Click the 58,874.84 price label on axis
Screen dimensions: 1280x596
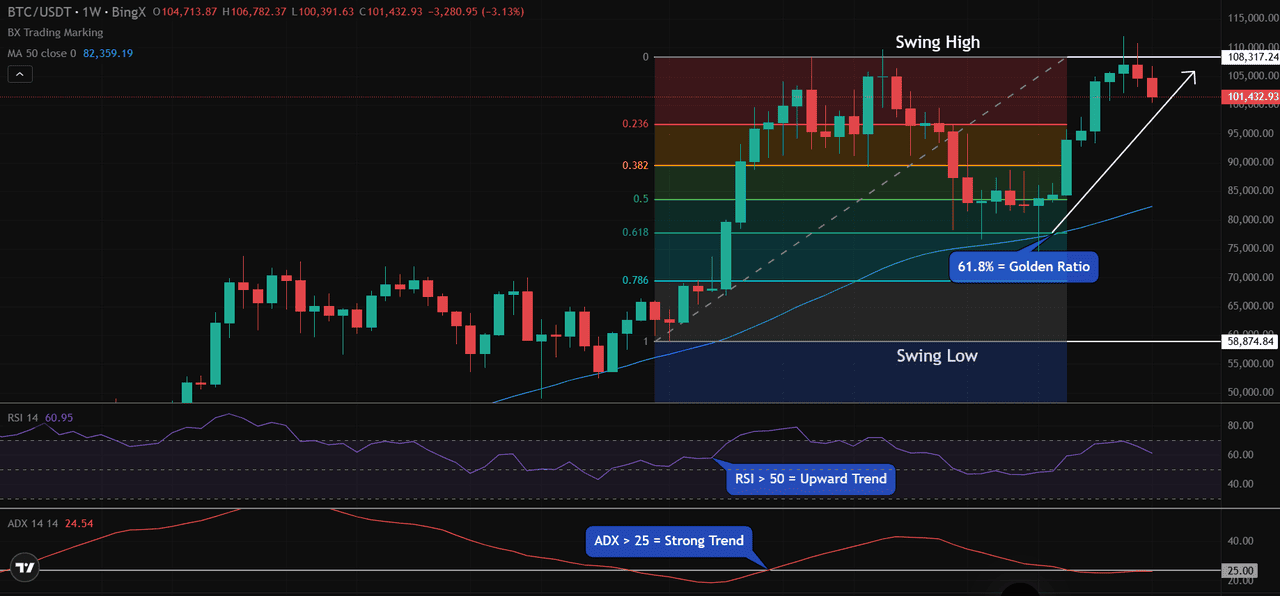click(1250, 341)
